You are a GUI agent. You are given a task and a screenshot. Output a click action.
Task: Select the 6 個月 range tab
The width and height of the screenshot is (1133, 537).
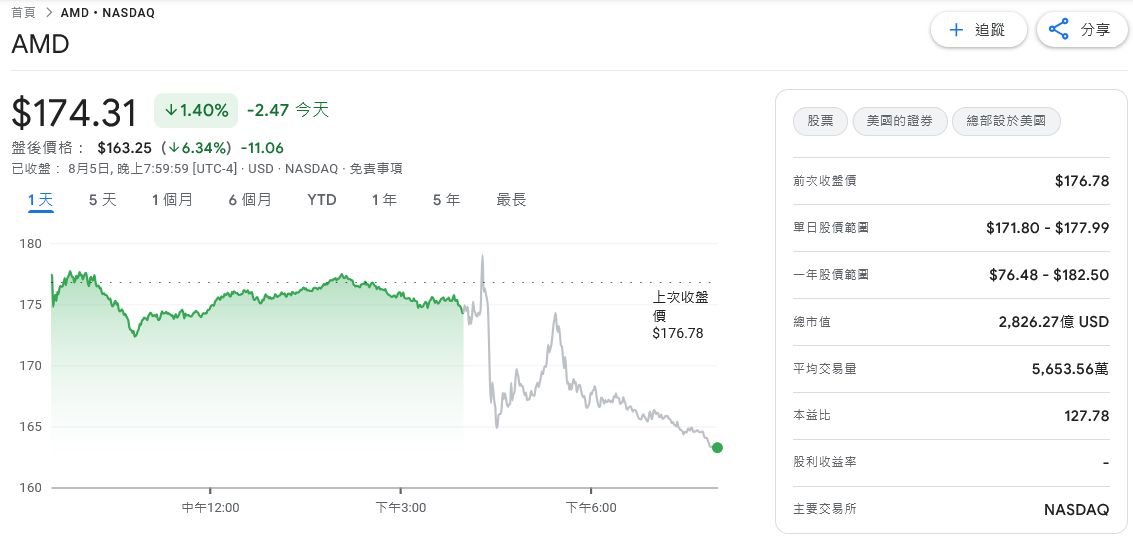(250, 200)
